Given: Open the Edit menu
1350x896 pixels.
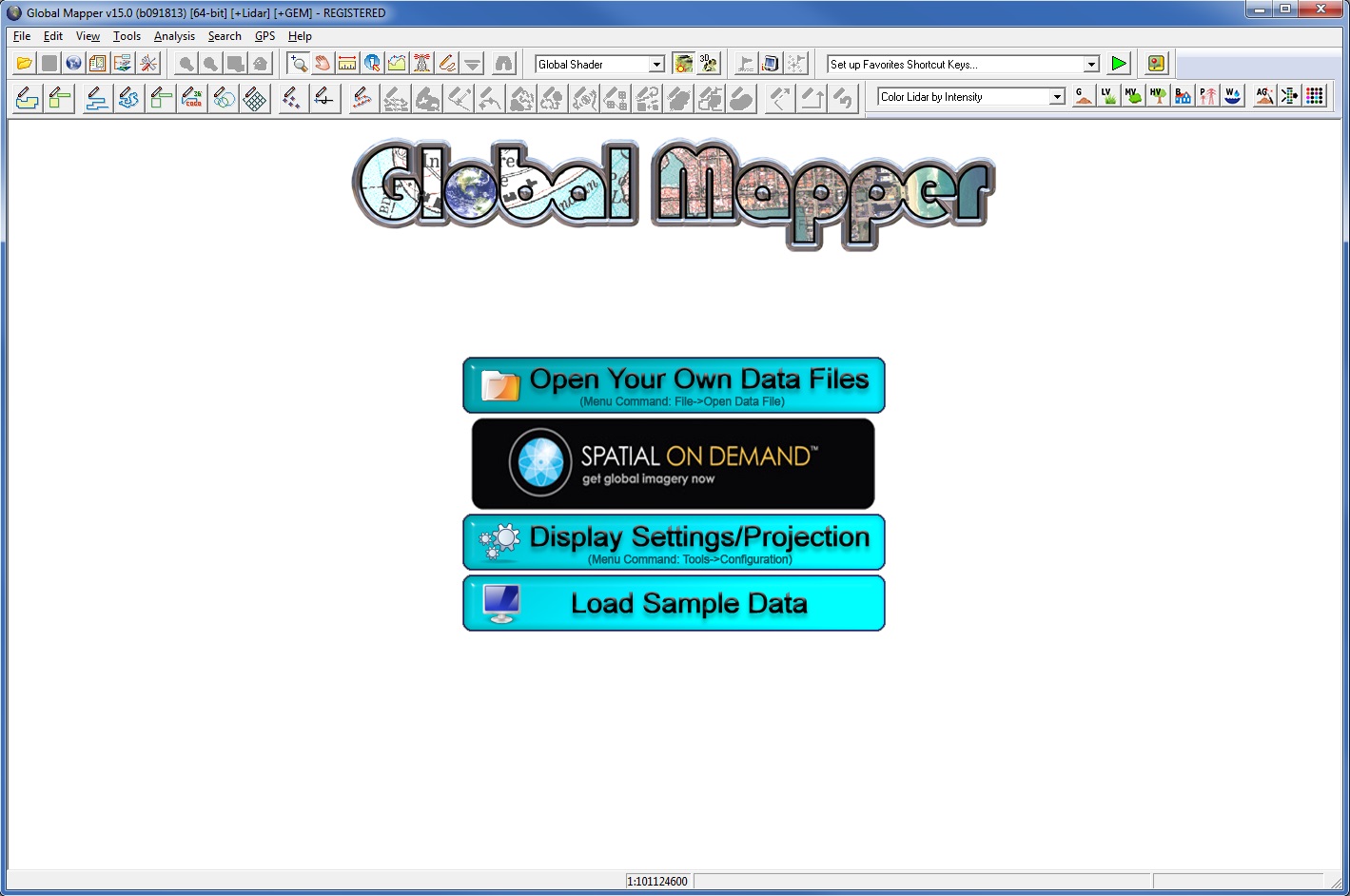Looking at the screenshot, I should click(x=53, y=36).
